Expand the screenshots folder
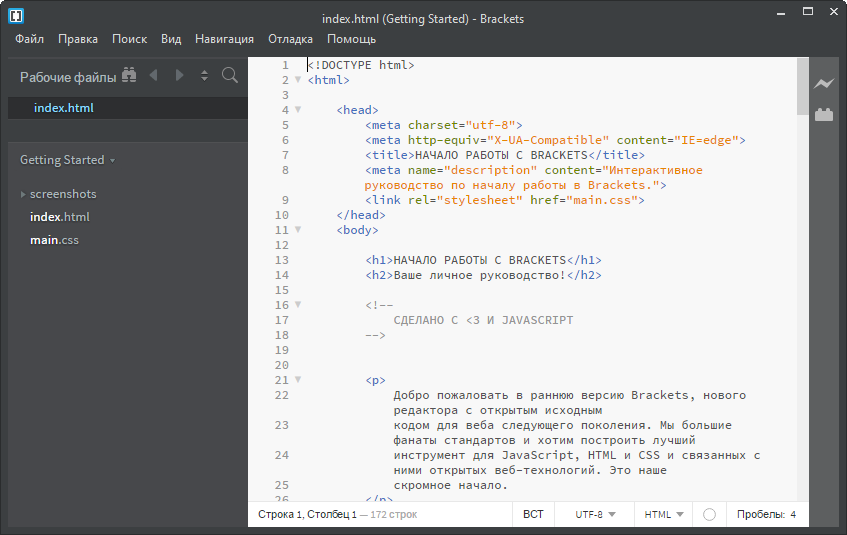The image size is (847, 535). 23,194
